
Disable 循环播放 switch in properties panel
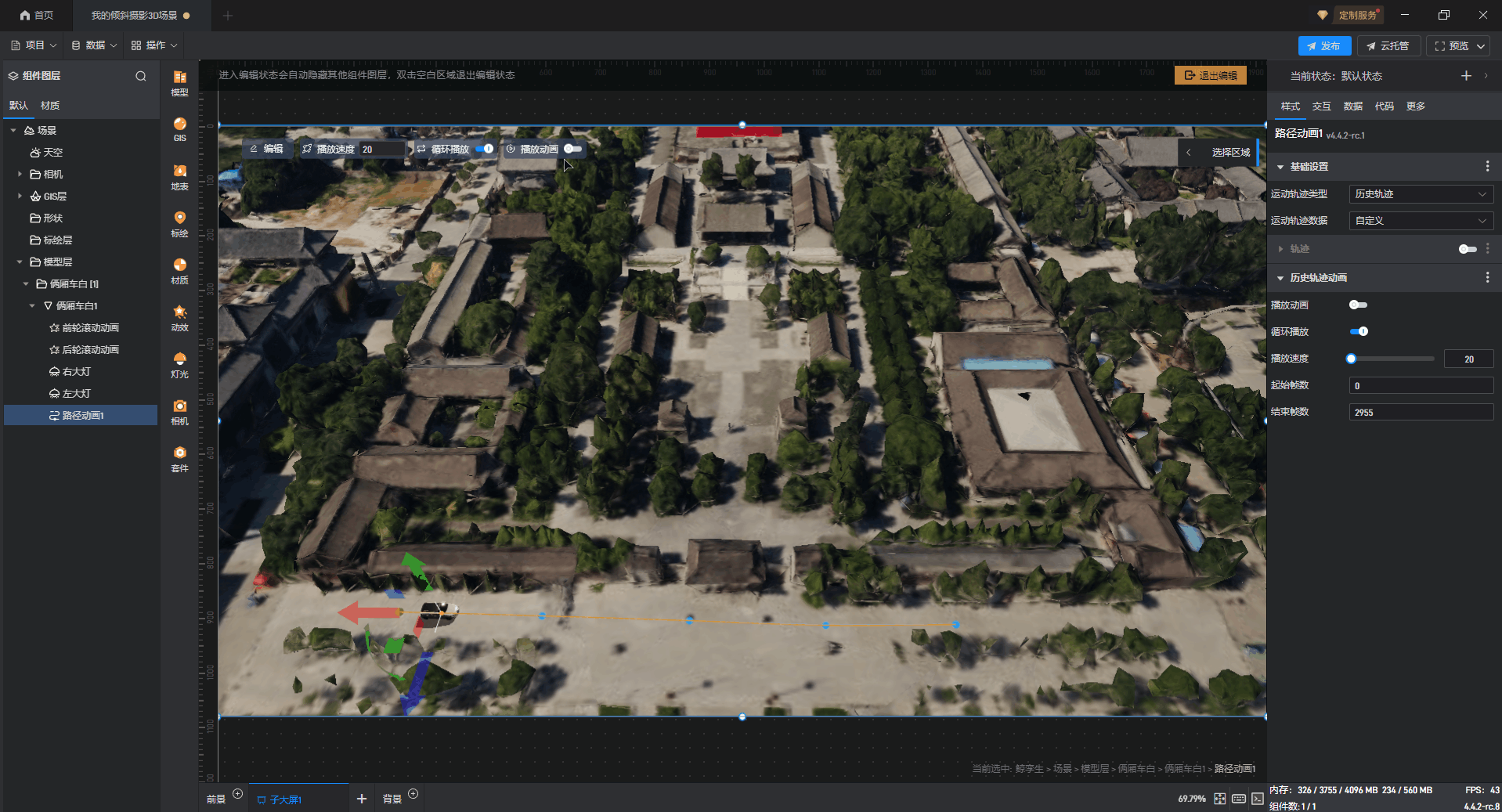(1359, 331)
